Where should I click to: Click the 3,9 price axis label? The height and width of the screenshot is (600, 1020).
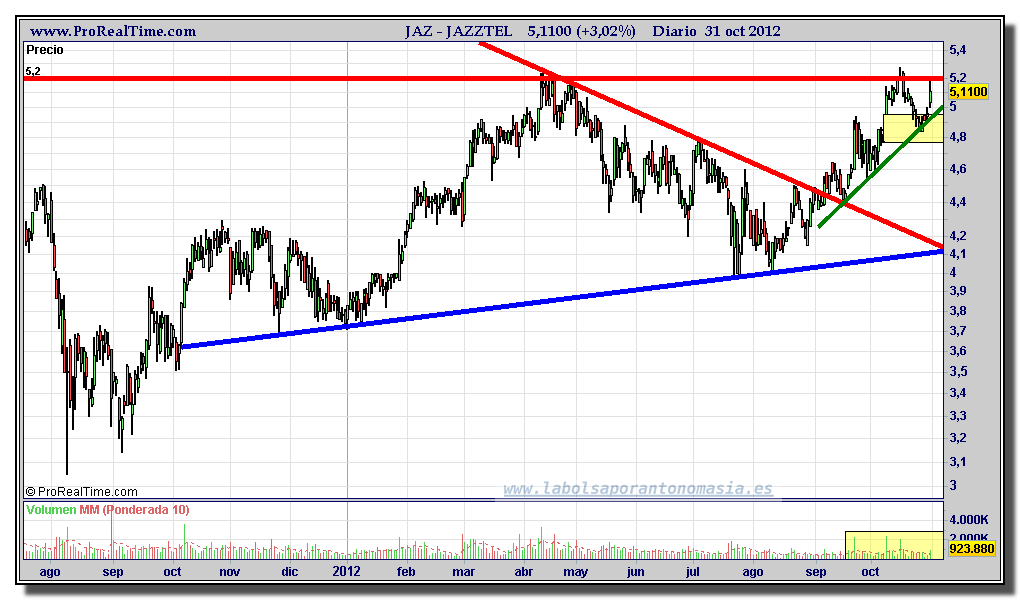[957, 291]
